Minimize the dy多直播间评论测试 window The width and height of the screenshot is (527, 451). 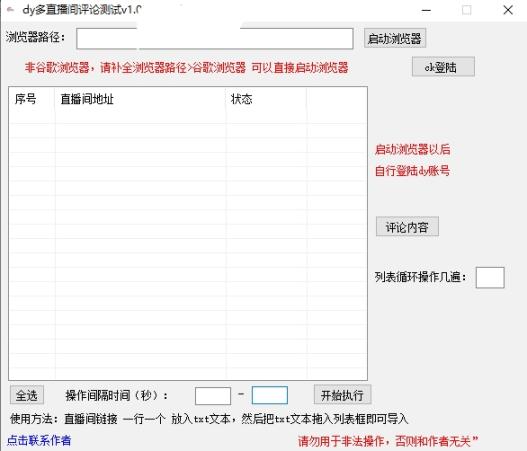[426, 10]
